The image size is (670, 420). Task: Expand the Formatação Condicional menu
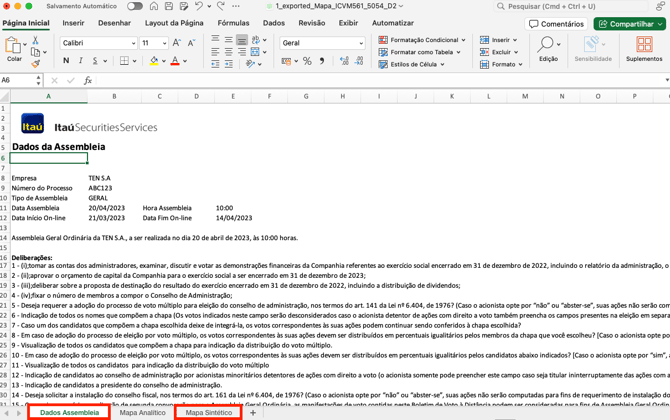(420, 40)
